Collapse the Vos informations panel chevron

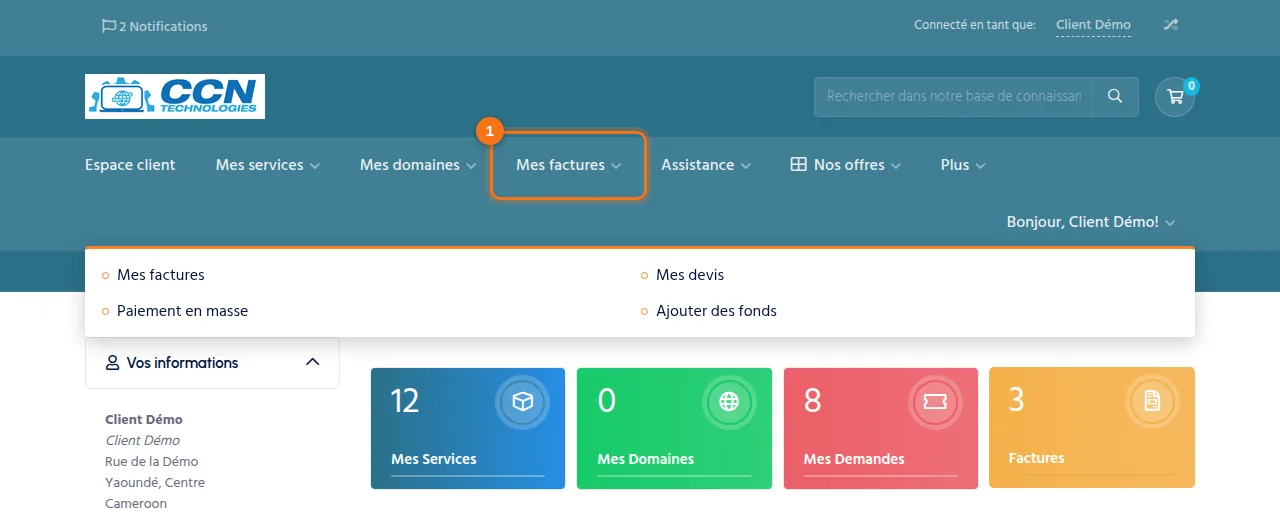click(312, 362)
